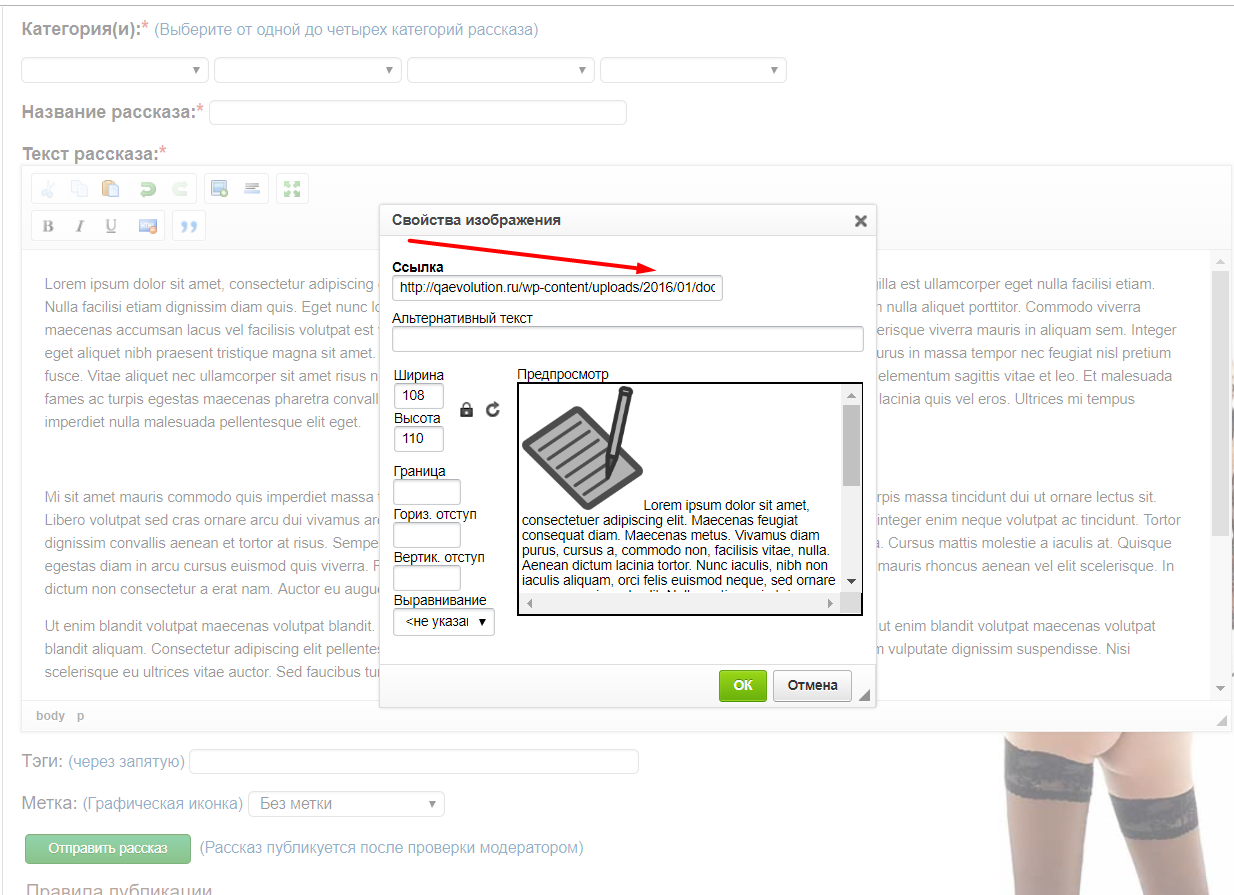Click the Ссылка URL input field
Image resolution: width=1234 pixels, height=895 pixels.
pos(557,288)
